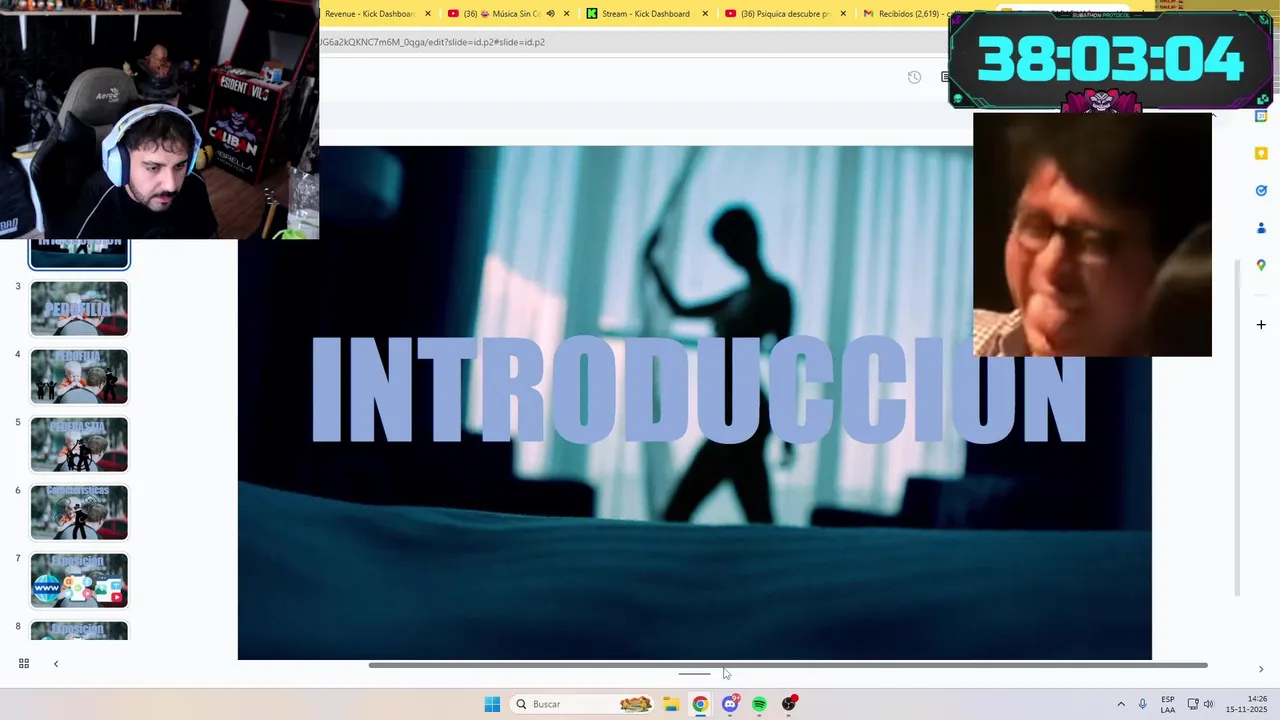The height and width of the screenshot is (720, 1280).
Task: Open Discord from the taskbar
Action: (x=730, y=704)
